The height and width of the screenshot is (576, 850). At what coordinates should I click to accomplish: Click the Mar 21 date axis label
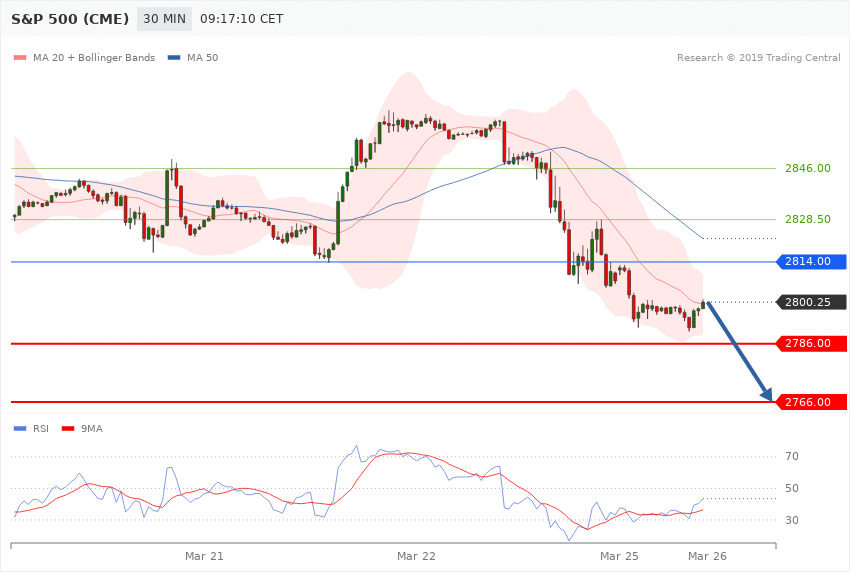(x=204, y=556)
